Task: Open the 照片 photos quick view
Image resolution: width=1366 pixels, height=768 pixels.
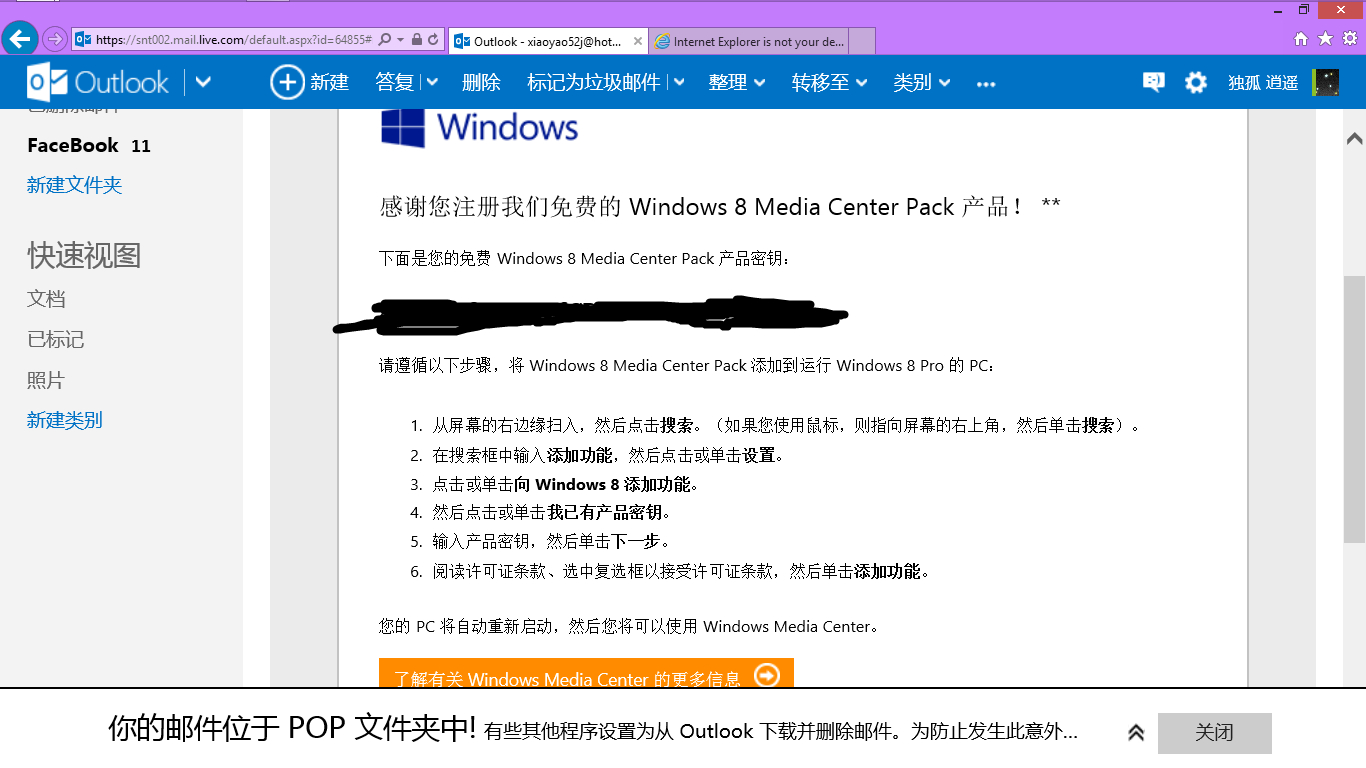Action: [x=46, y=380]
